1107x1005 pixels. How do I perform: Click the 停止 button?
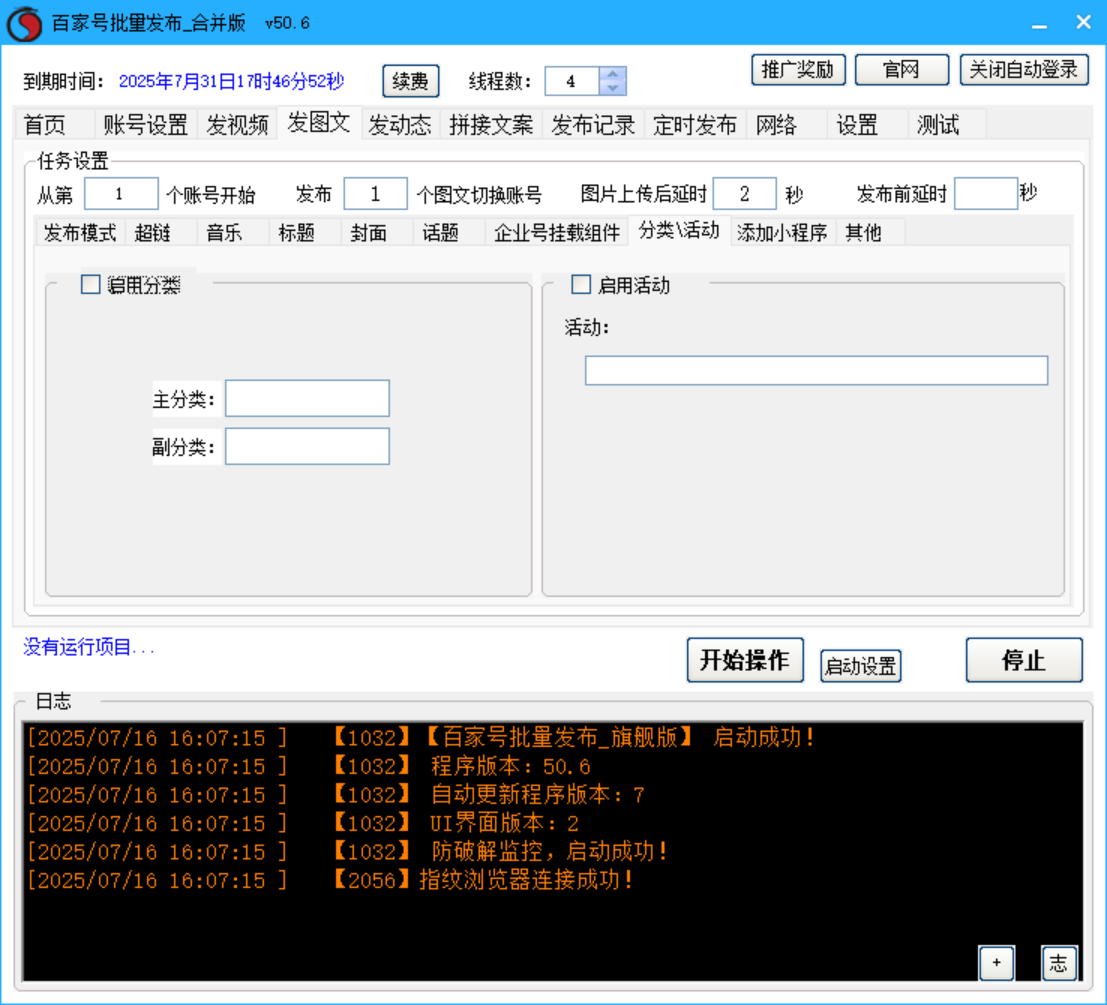click(x=1024, y=660)
